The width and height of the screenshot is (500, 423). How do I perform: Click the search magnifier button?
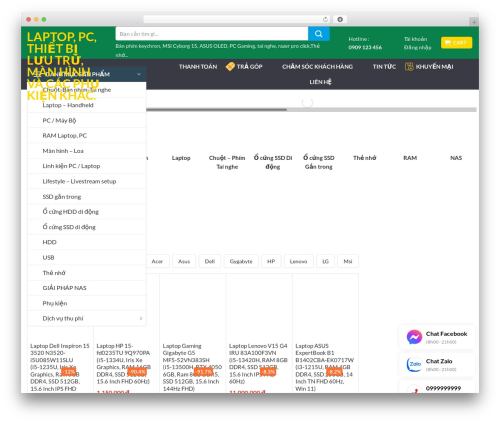318,34
